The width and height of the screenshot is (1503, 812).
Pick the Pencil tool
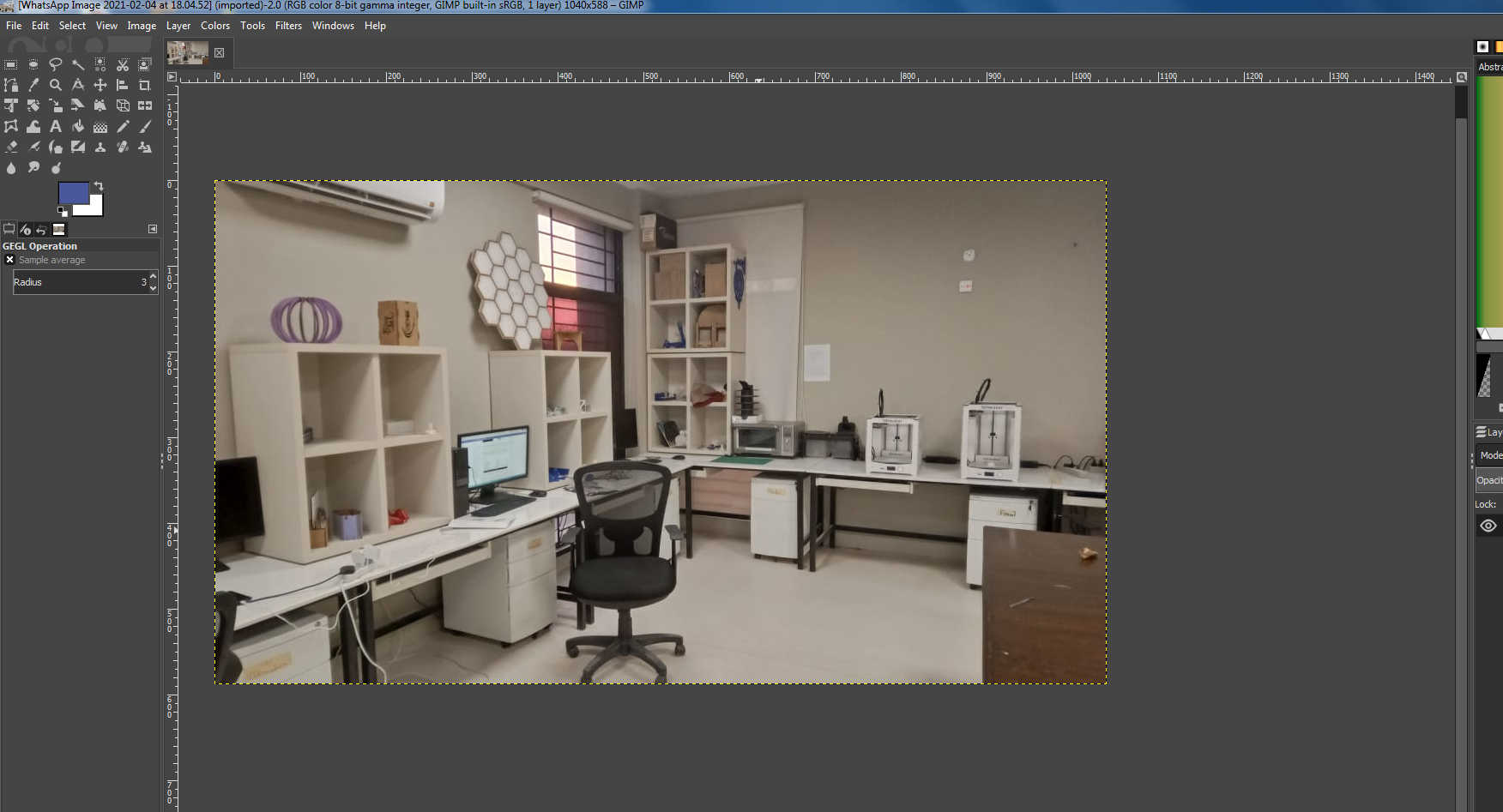coord(123,126)
